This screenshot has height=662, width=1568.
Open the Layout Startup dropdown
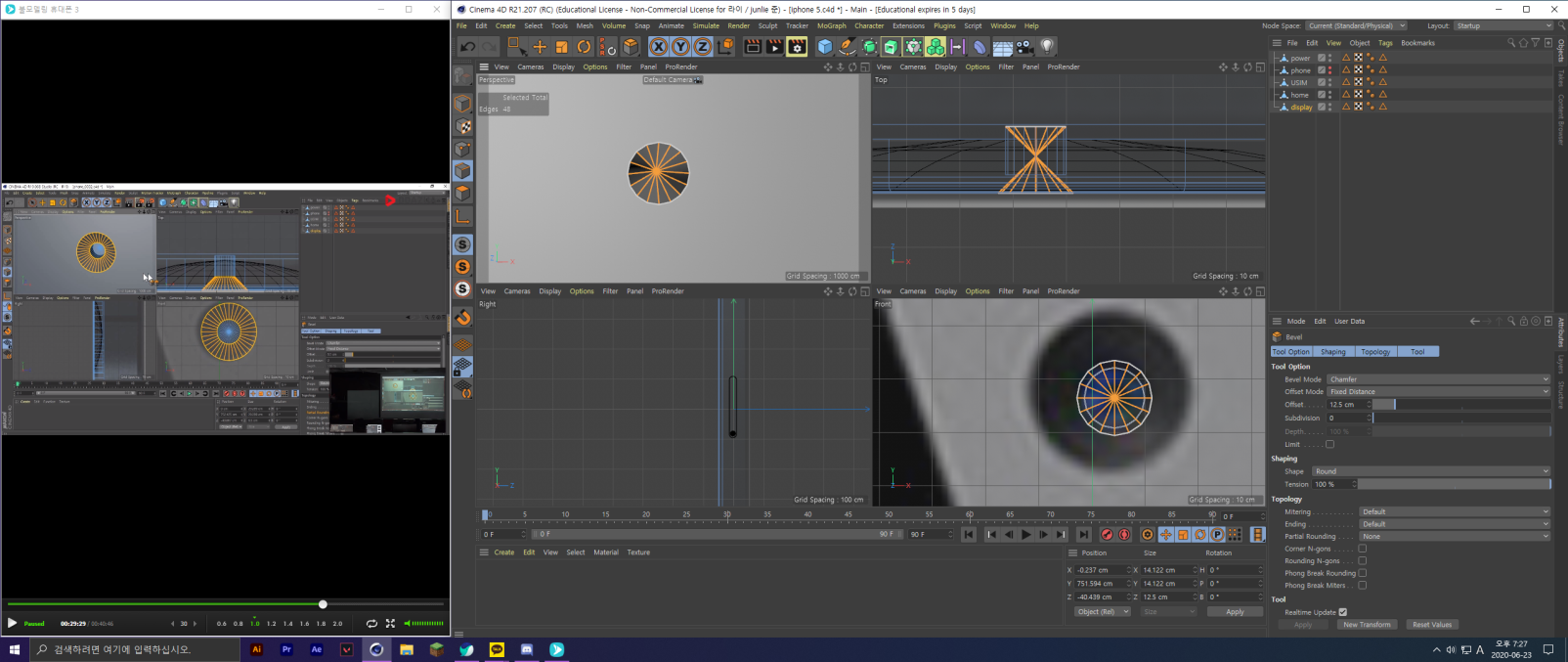[1503, 26]
